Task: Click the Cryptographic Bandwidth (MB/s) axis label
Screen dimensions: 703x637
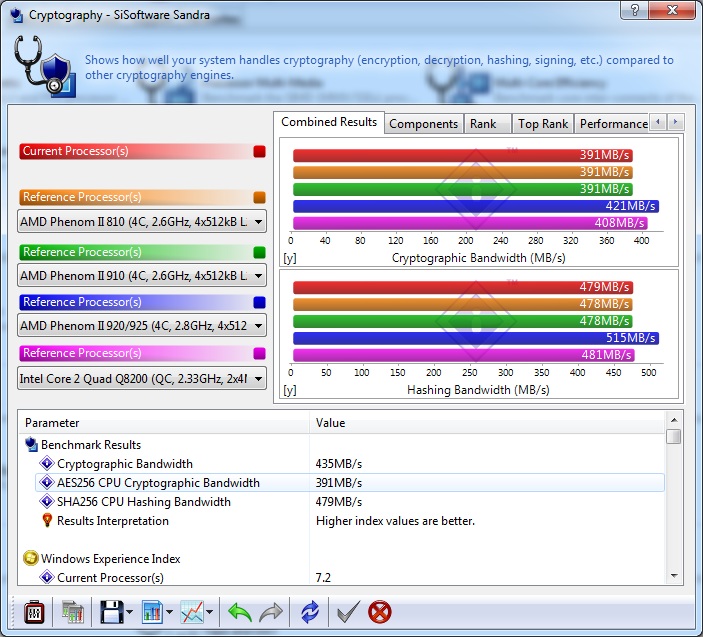Action: pos(478,258)
